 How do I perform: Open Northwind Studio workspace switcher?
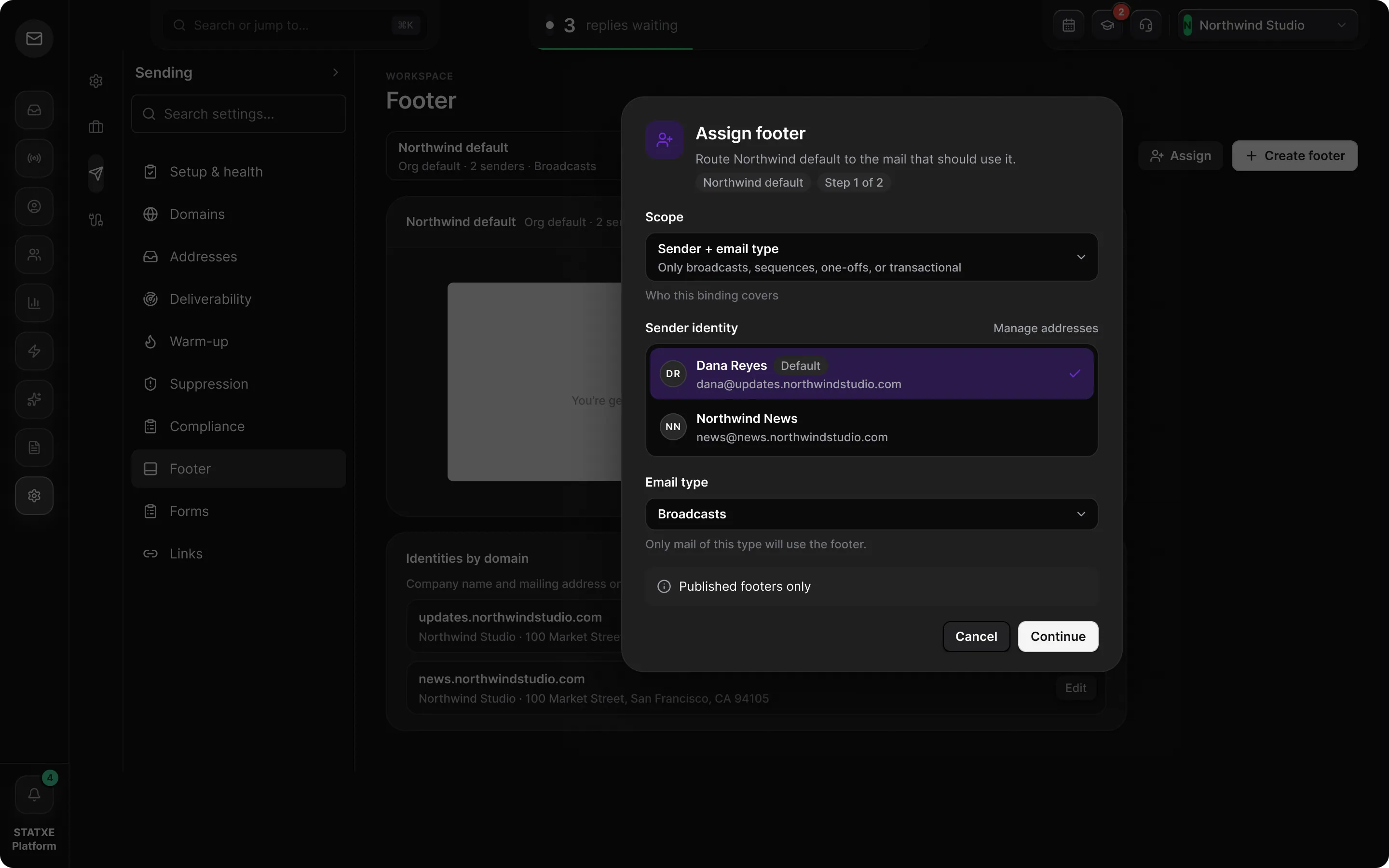click(1267, 25)
